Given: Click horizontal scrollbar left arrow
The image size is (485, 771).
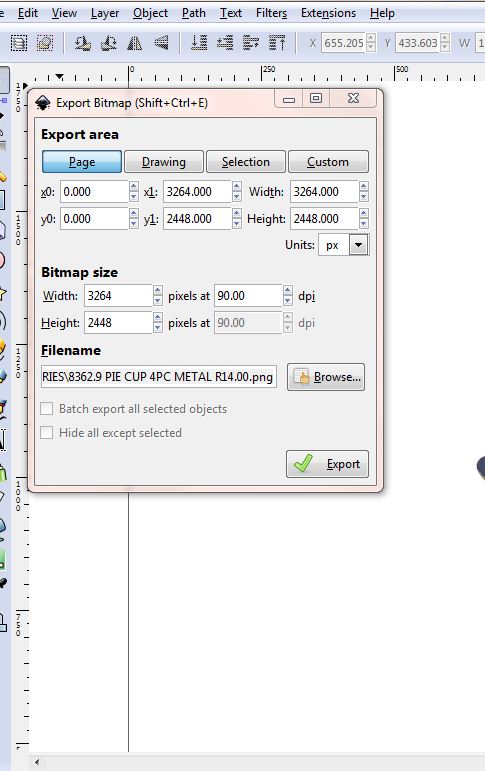Looking at the screenshot, I should [37, 763].
